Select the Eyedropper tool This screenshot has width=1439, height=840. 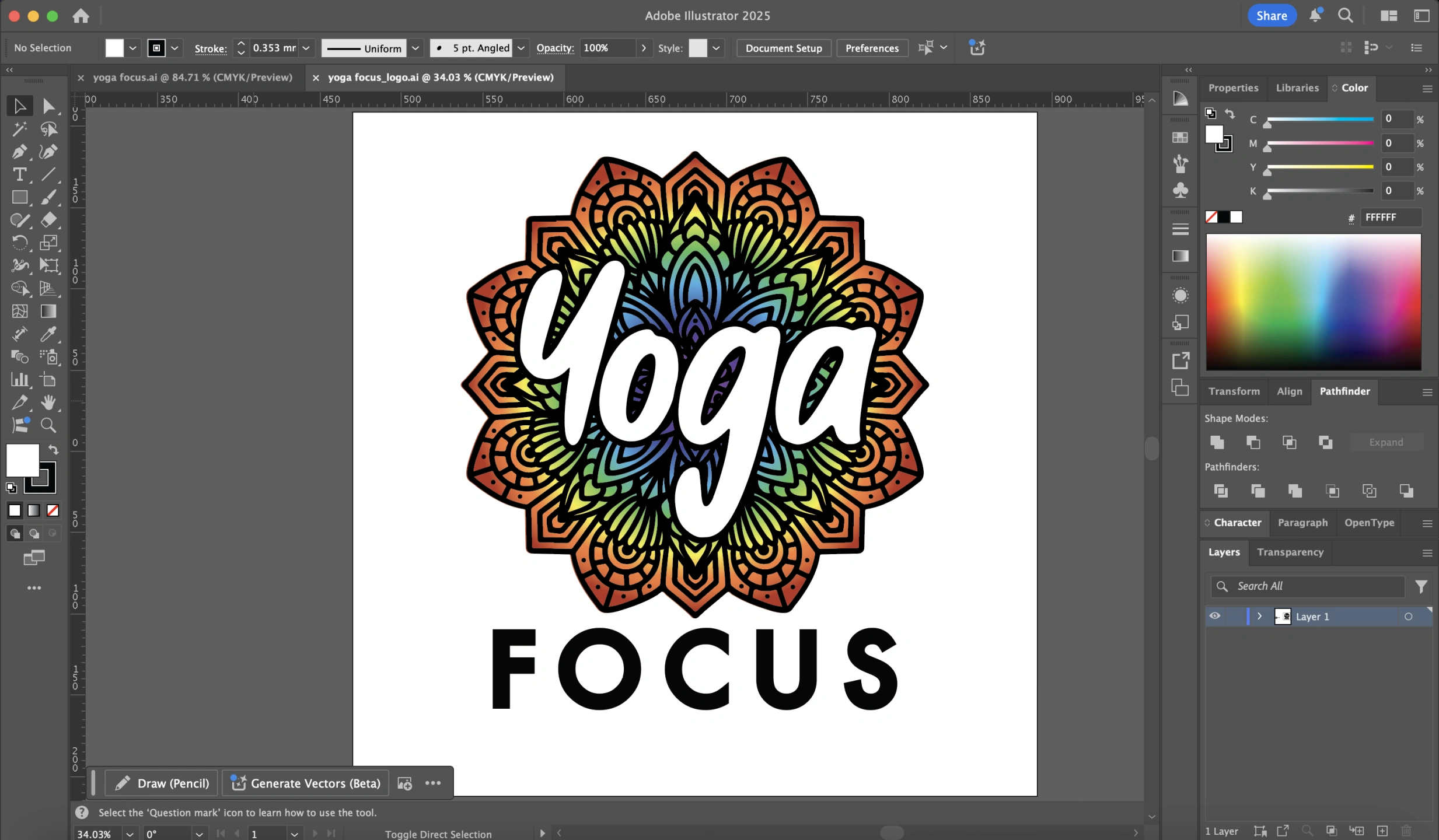48,334
